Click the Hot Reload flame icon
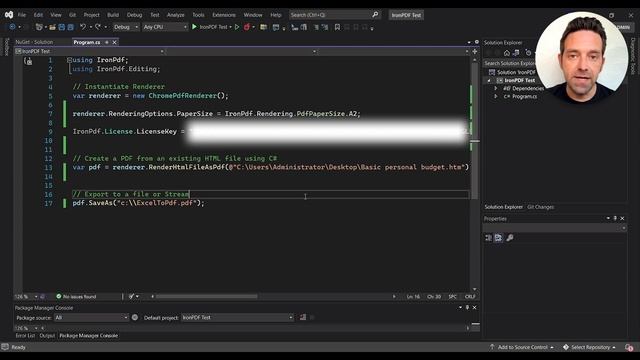640x360 pixels. pos(247,27)
